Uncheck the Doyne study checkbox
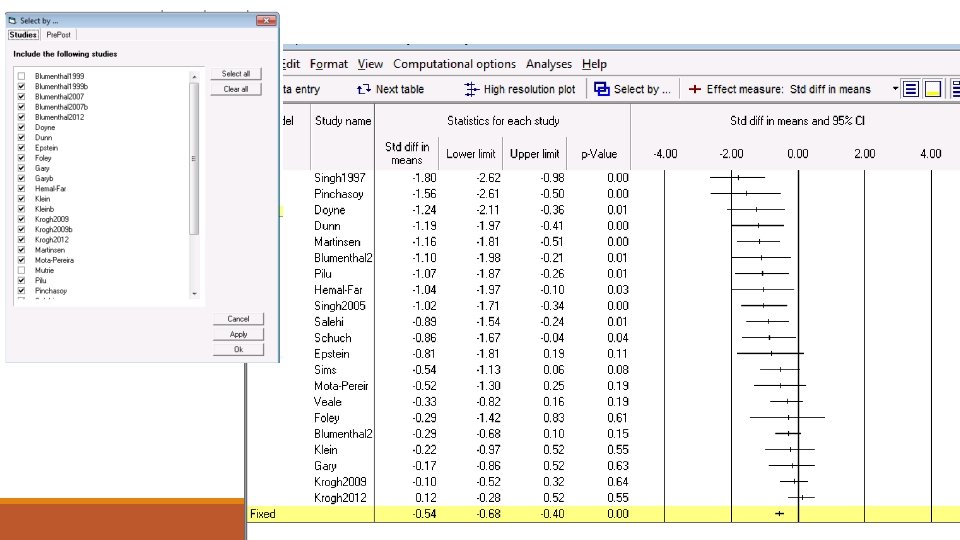The width and height of the screenshot is (960, 540). (21, 127)
